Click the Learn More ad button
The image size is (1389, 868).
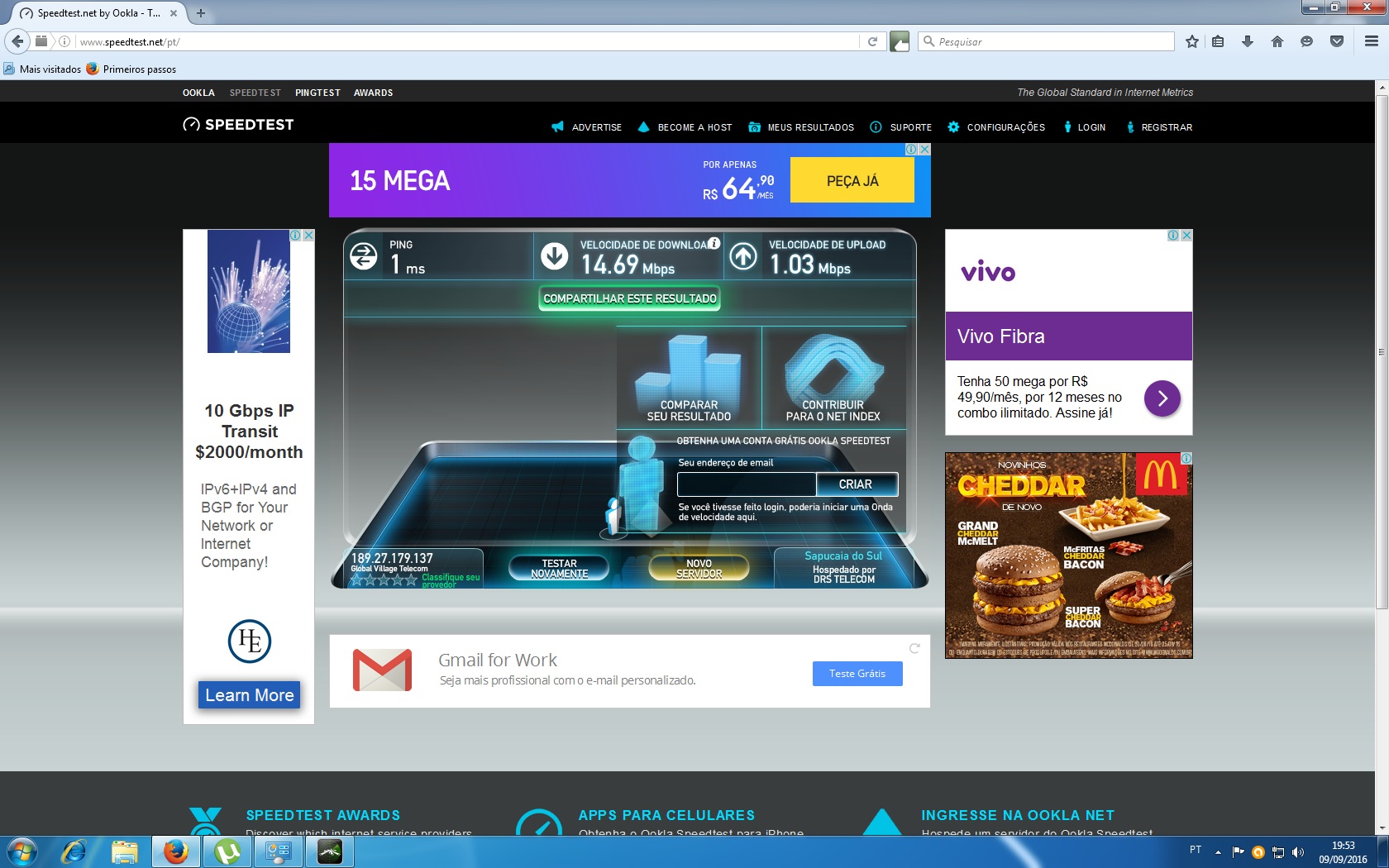(250, 695)
